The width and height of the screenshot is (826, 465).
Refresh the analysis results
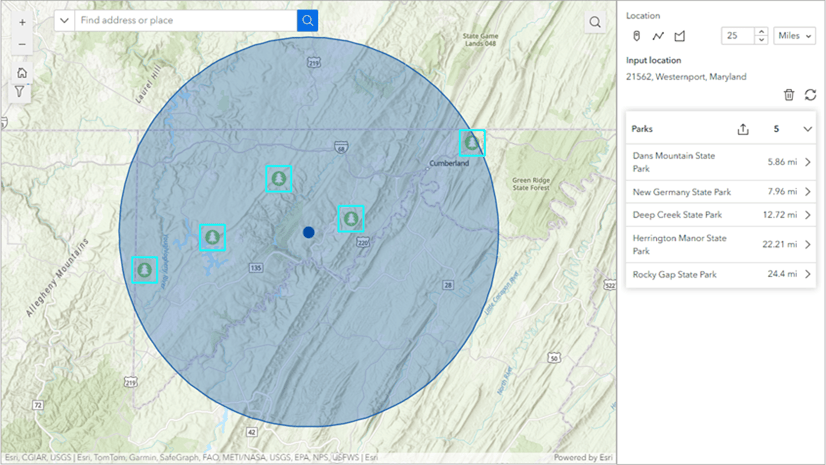tap(810, 95)
